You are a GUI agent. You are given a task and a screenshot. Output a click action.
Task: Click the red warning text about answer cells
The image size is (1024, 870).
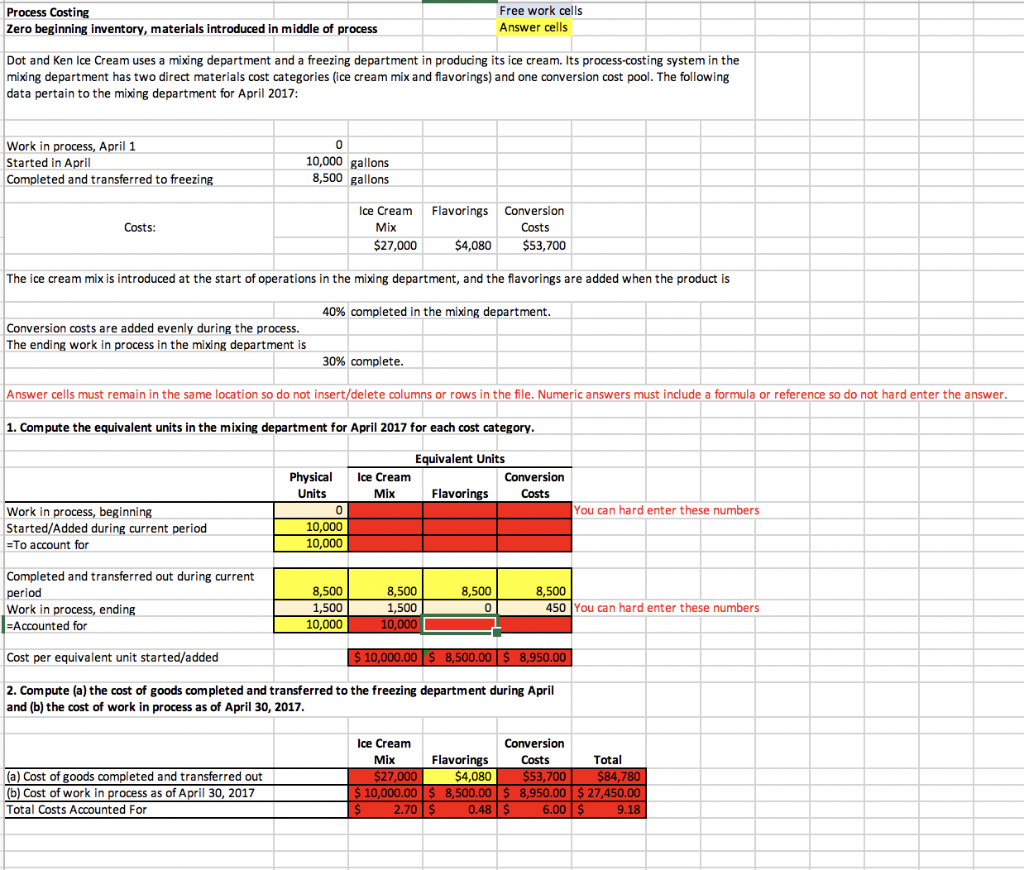pyautogui.click(x=505, y=395)
